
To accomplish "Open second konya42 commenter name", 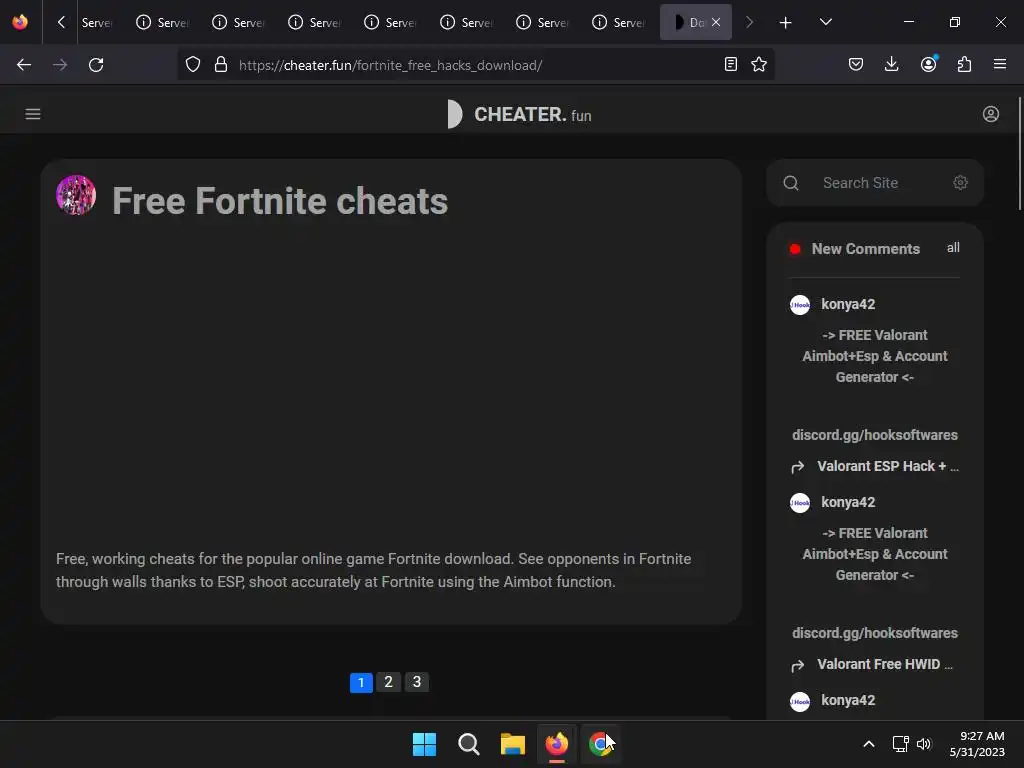I will click(x=848, y=502).
